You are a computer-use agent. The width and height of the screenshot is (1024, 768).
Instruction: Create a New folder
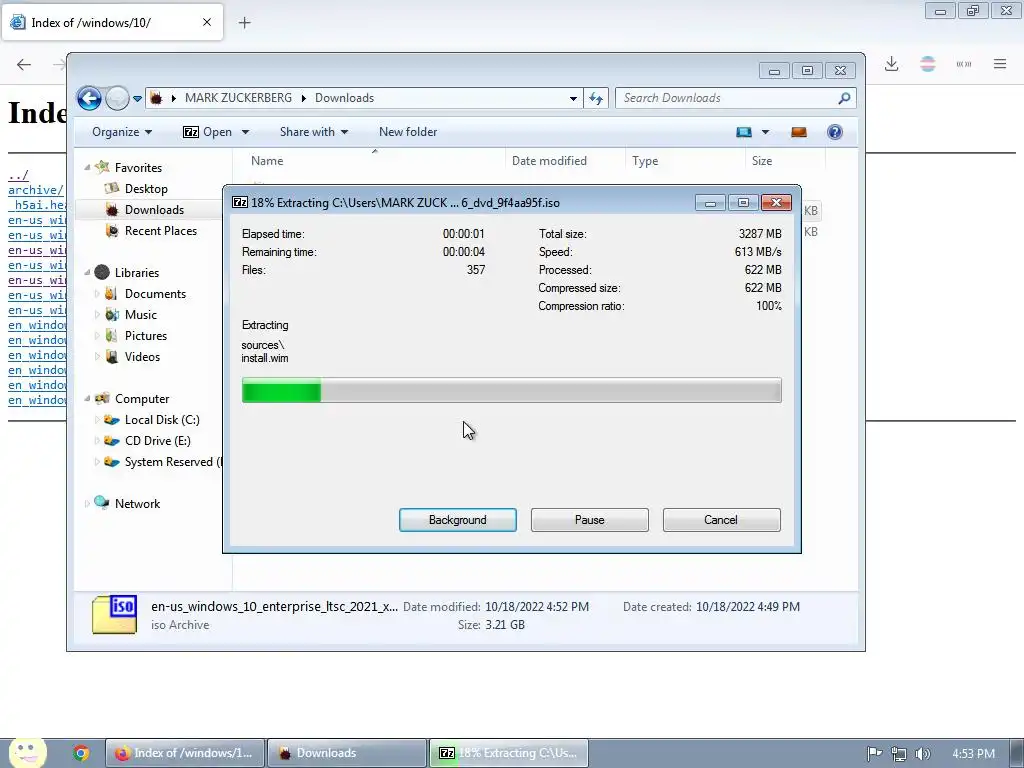pyautogui.click(x=408, y=132)
